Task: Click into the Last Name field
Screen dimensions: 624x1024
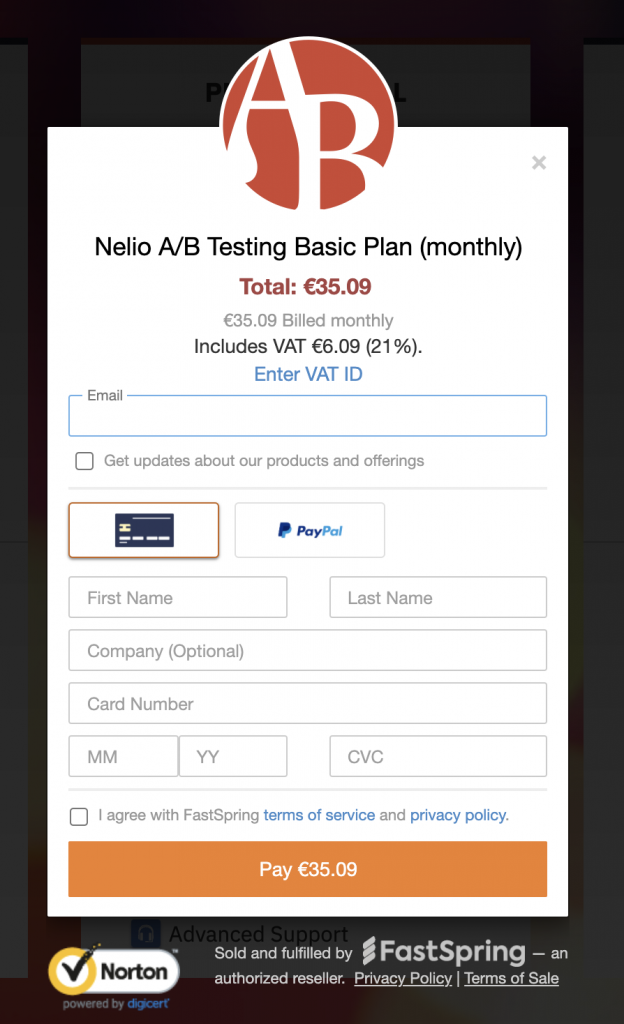Action: (x=438, y=598)
